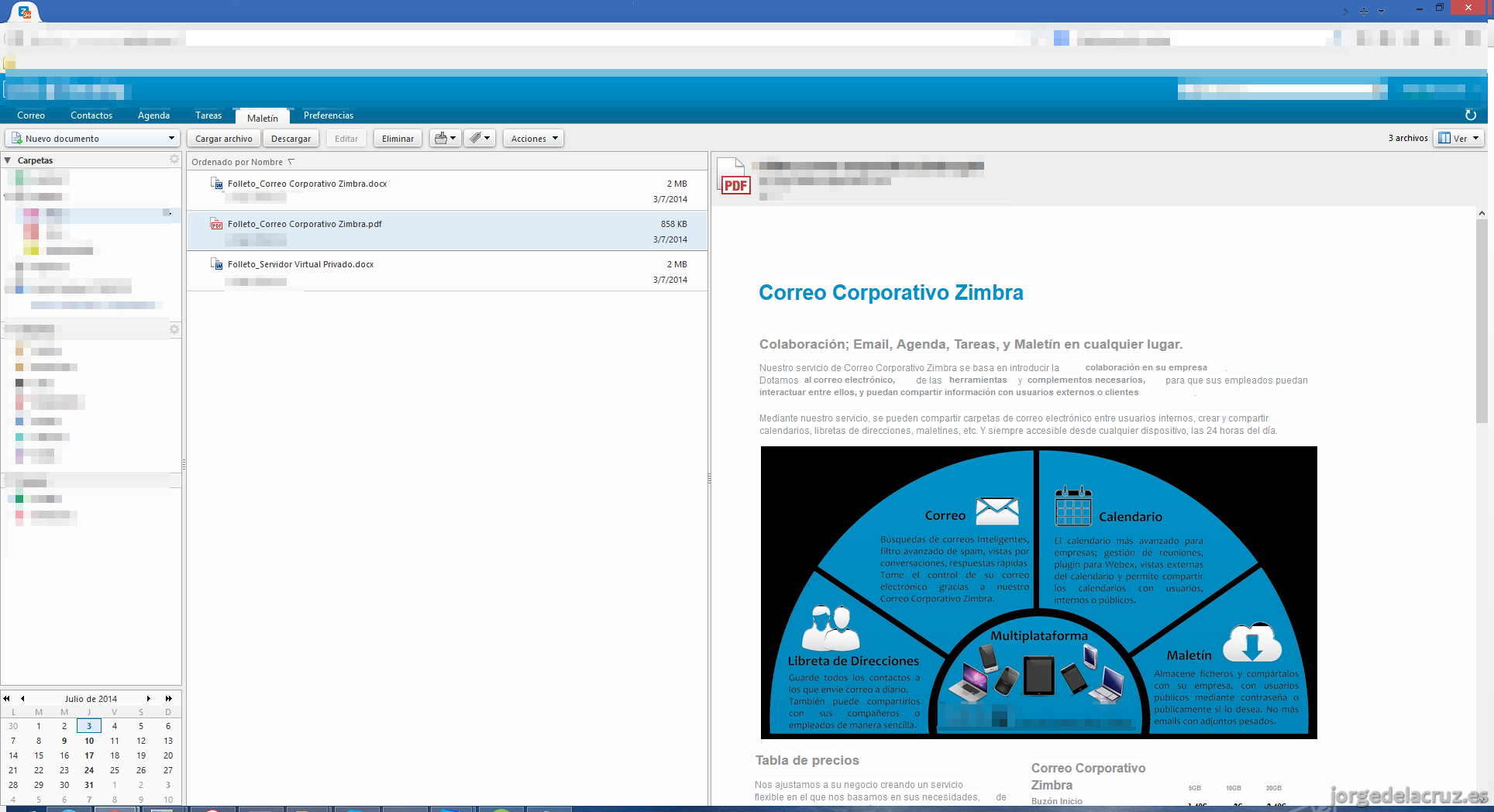1494x812 pixels.
Task: Click the 'Tabla de precios' heading
Action: (807, 761)
